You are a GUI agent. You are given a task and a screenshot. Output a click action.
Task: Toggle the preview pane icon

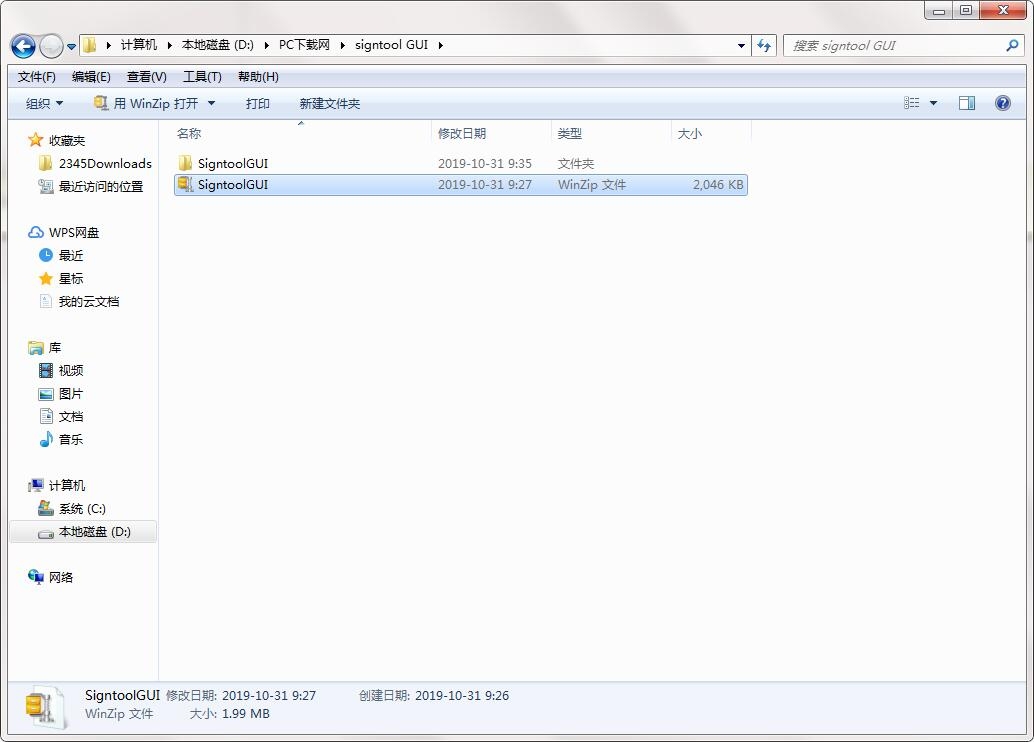[x=967, y=103]
